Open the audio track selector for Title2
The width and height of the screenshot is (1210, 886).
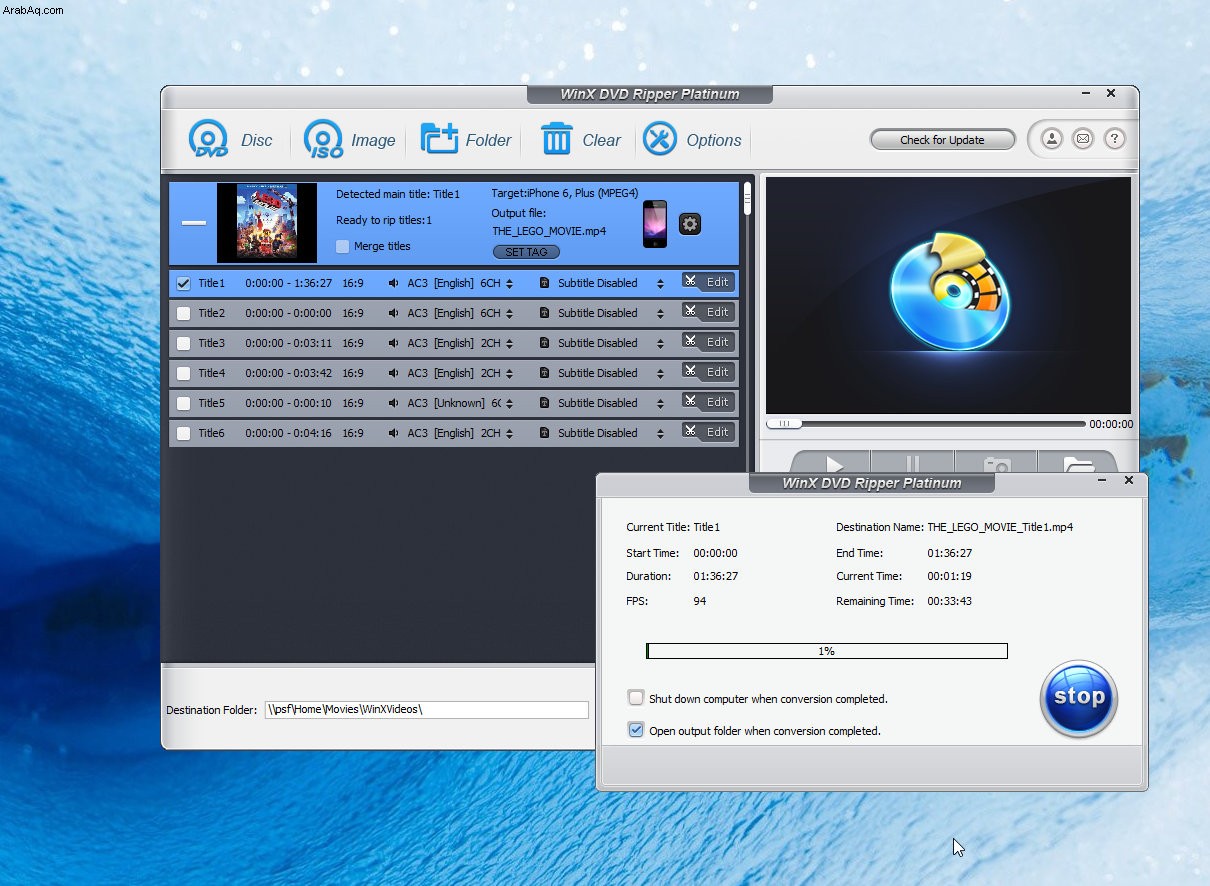point(510,314)
